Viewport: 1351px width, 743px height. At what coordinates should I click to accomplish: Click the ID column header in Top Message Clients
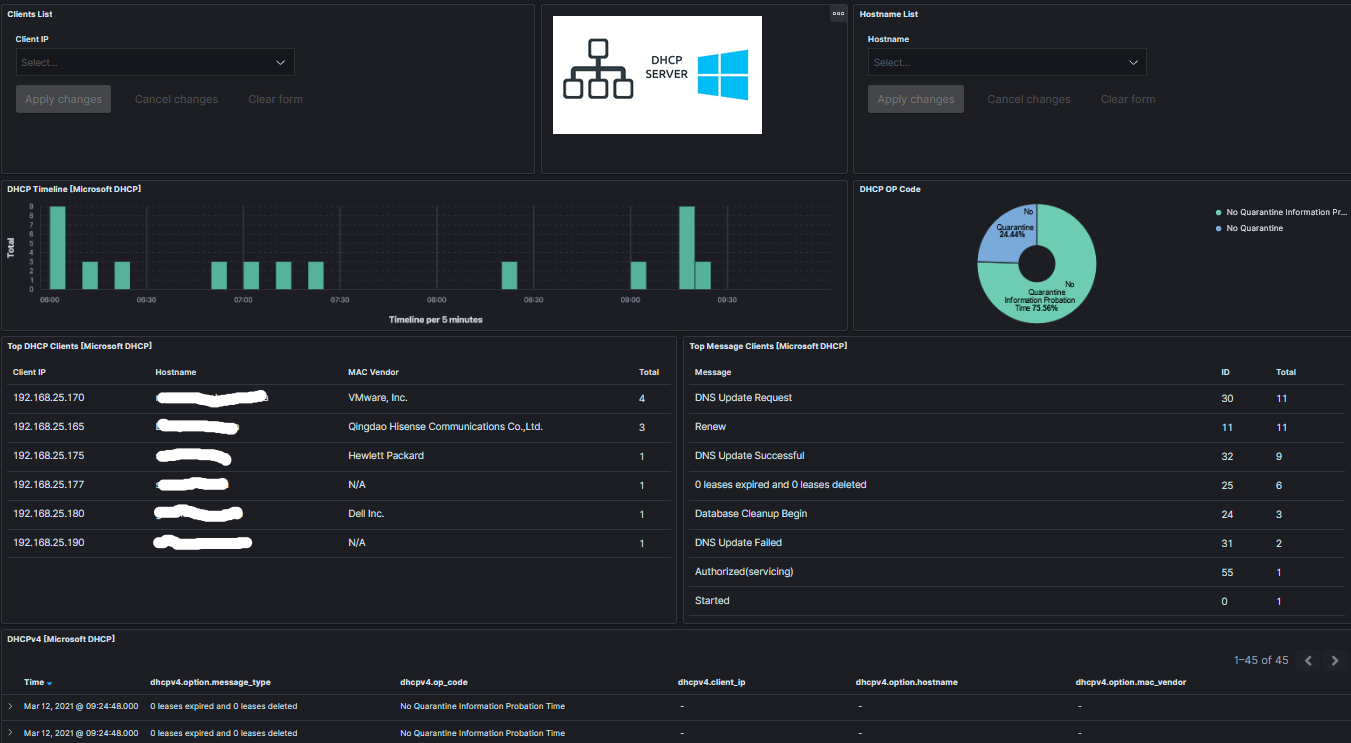[1225, 372]
